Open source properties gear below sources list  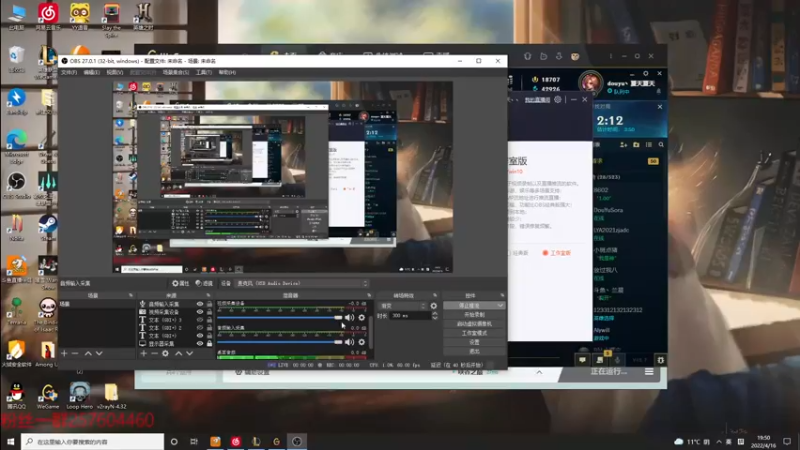click(x=165, y=353)
